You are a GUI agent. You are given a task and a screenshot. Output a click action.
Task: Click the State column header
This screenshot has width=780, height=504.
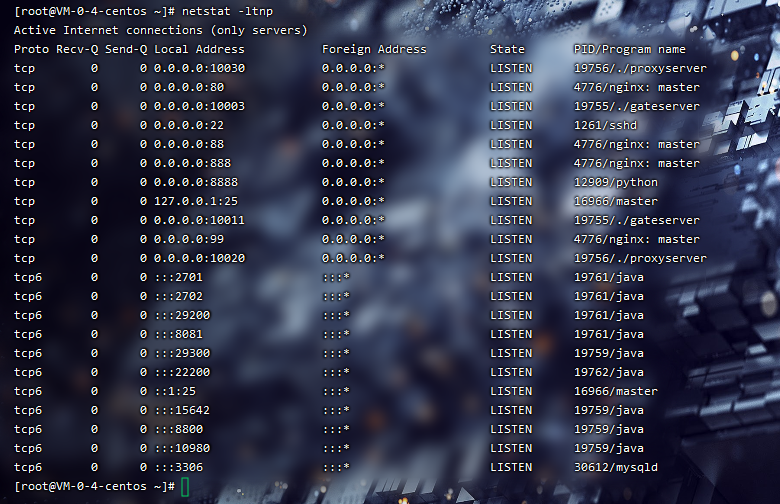[507, 49]
